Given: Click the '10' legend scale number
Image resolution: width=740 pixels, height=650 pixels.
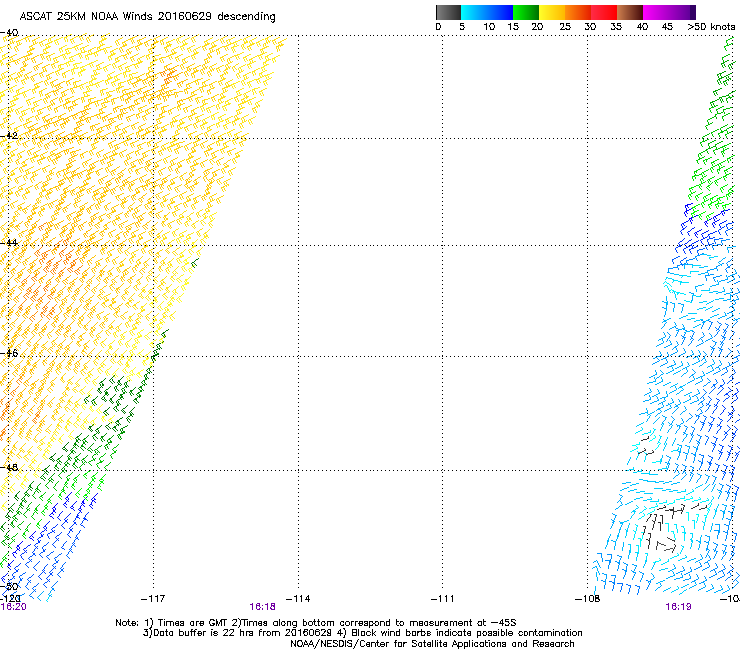Looking at the screenshot, I should click(x=489, y=27).
